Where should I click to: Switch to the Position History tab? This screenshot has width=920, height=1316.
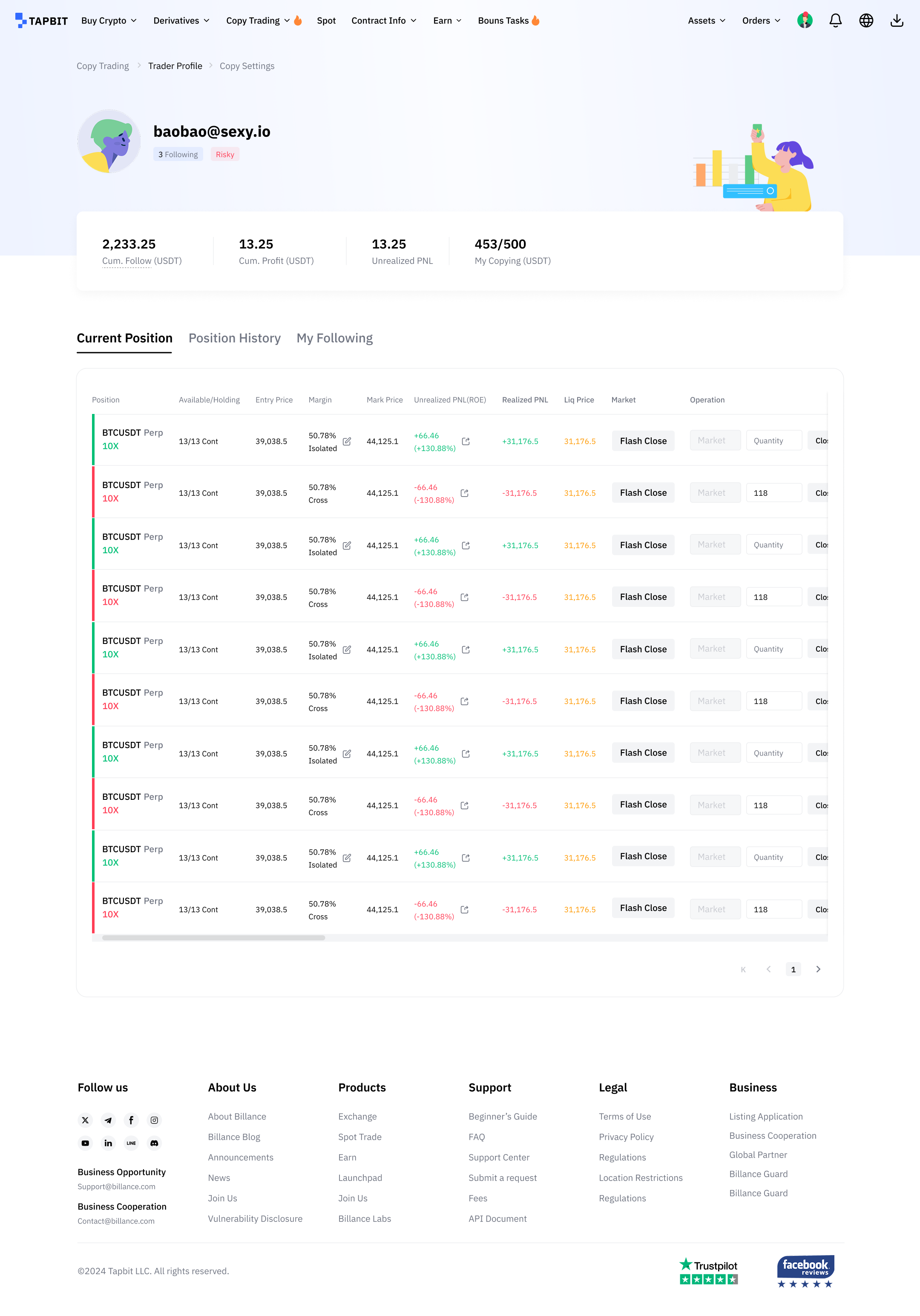point(234,338)
